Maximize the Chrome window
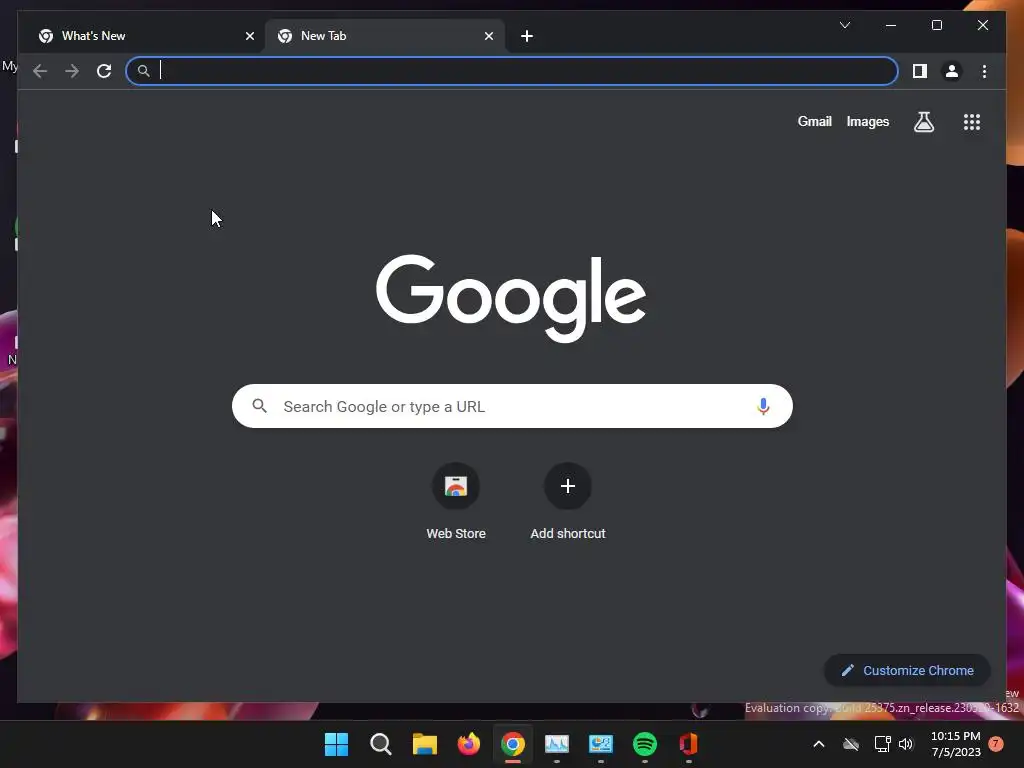The image size is (1024, 768). tap(936, 25)
